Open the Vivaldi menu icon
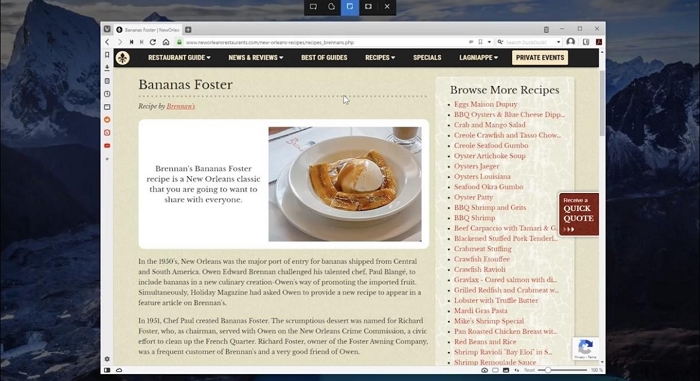The height and width of the screenshot is (381, 700). [x=107, y=29]
